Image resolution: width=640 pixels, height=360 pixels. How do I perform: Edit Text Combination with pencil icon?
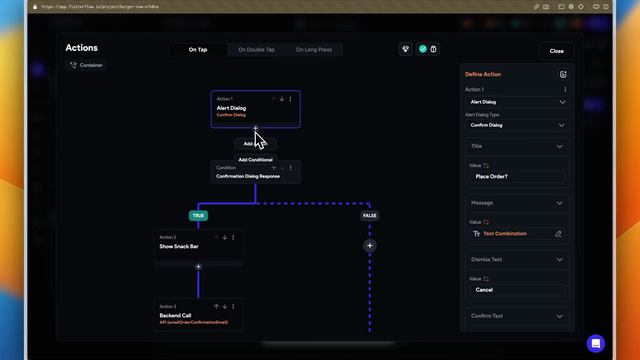click(x=558, y=234)
